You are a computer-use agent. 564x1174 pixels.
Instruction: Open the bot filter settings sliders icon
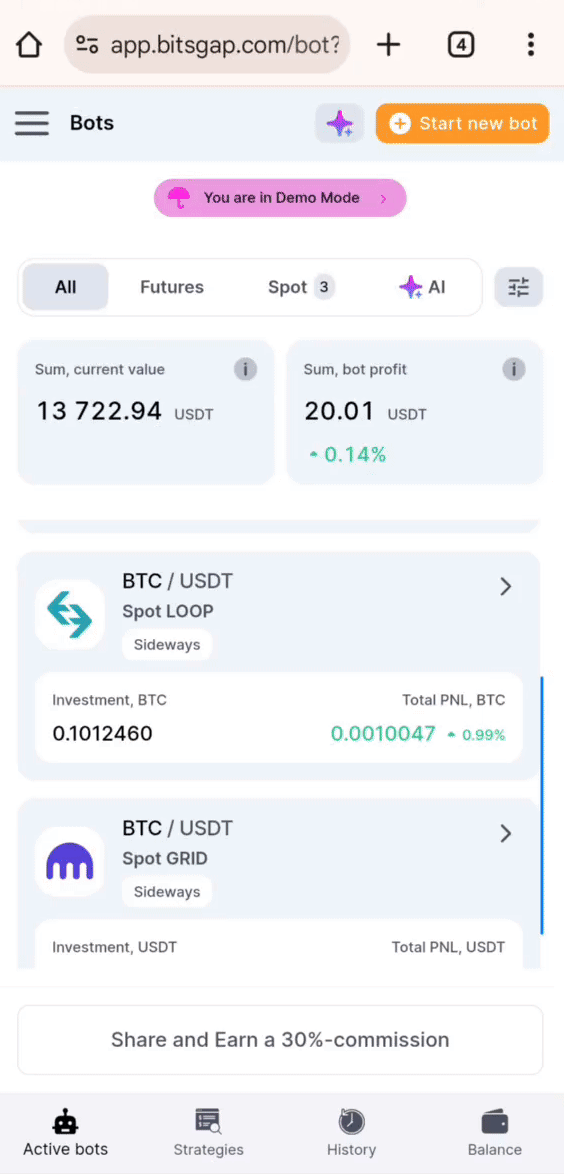pyautogui.click(x=518, y=287)
